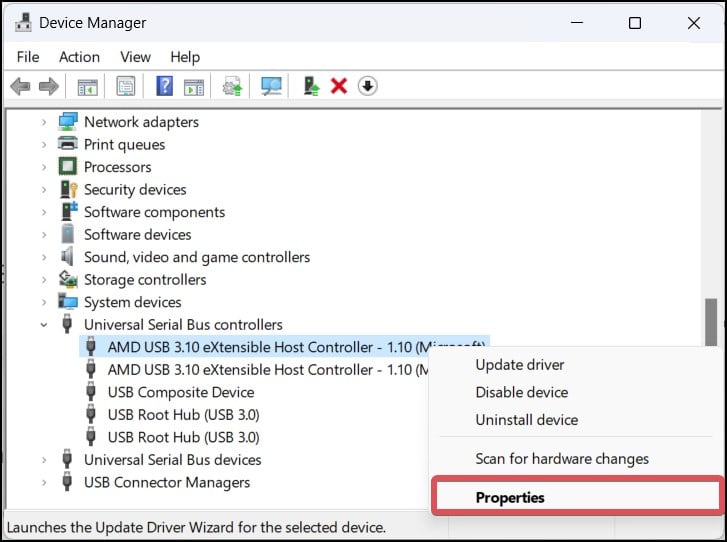Click the Software components icon
The image size is (727, 542).
[69, 211]
